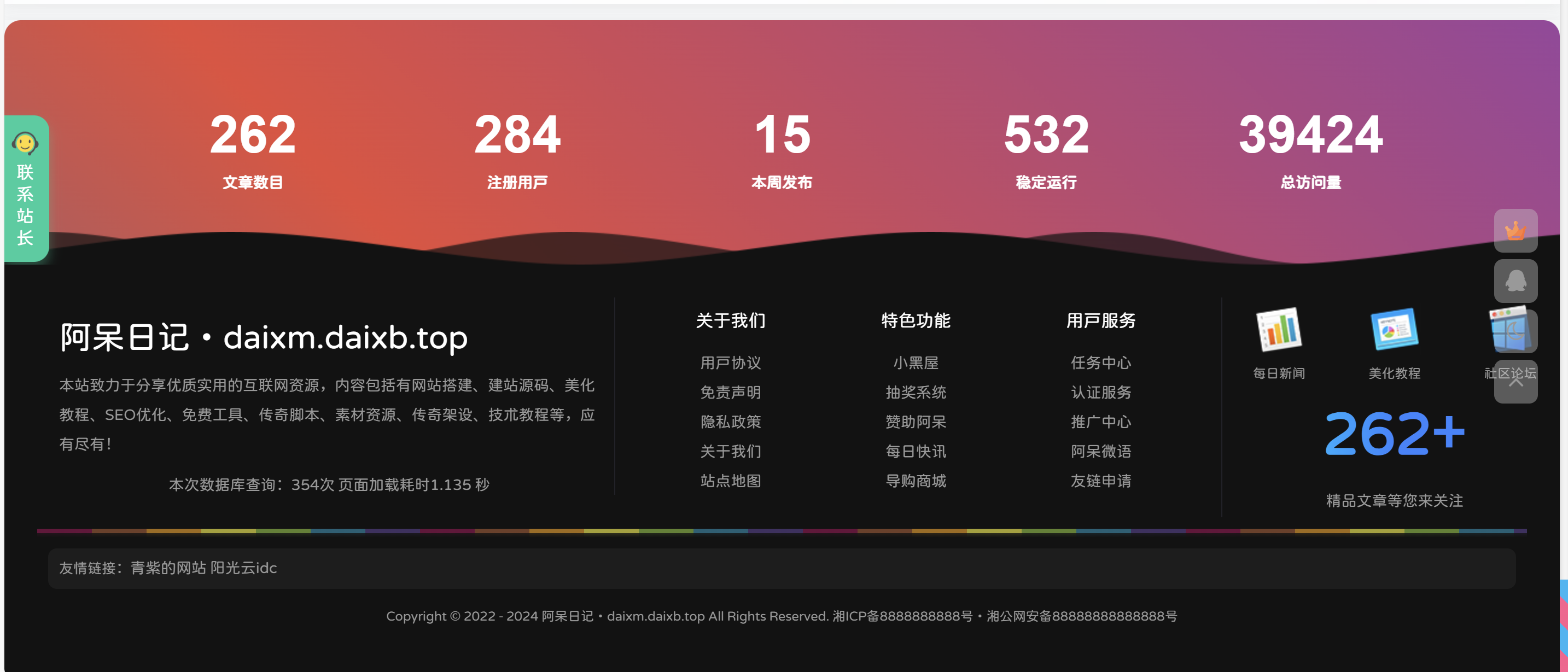
Task: Open the 用户协议 page
Action: pyautogui.click(x=731, y=363)
